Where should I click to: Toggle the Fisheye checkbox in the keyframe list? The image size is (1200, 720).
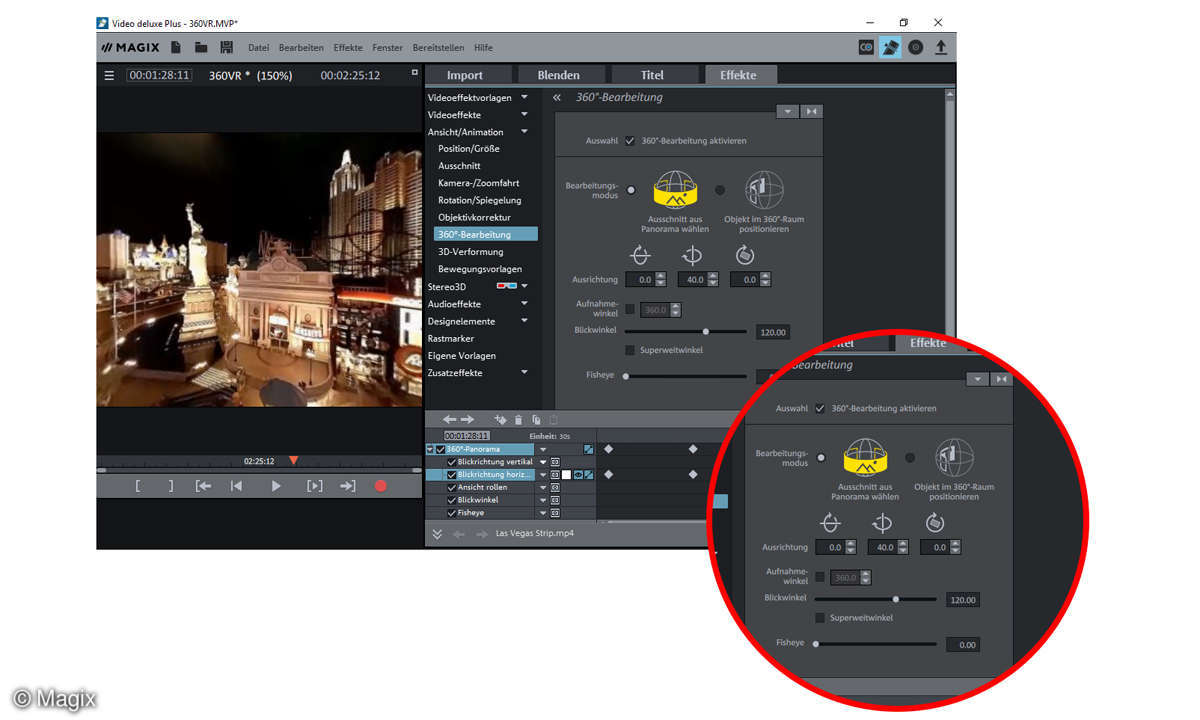tap(452, 513)
